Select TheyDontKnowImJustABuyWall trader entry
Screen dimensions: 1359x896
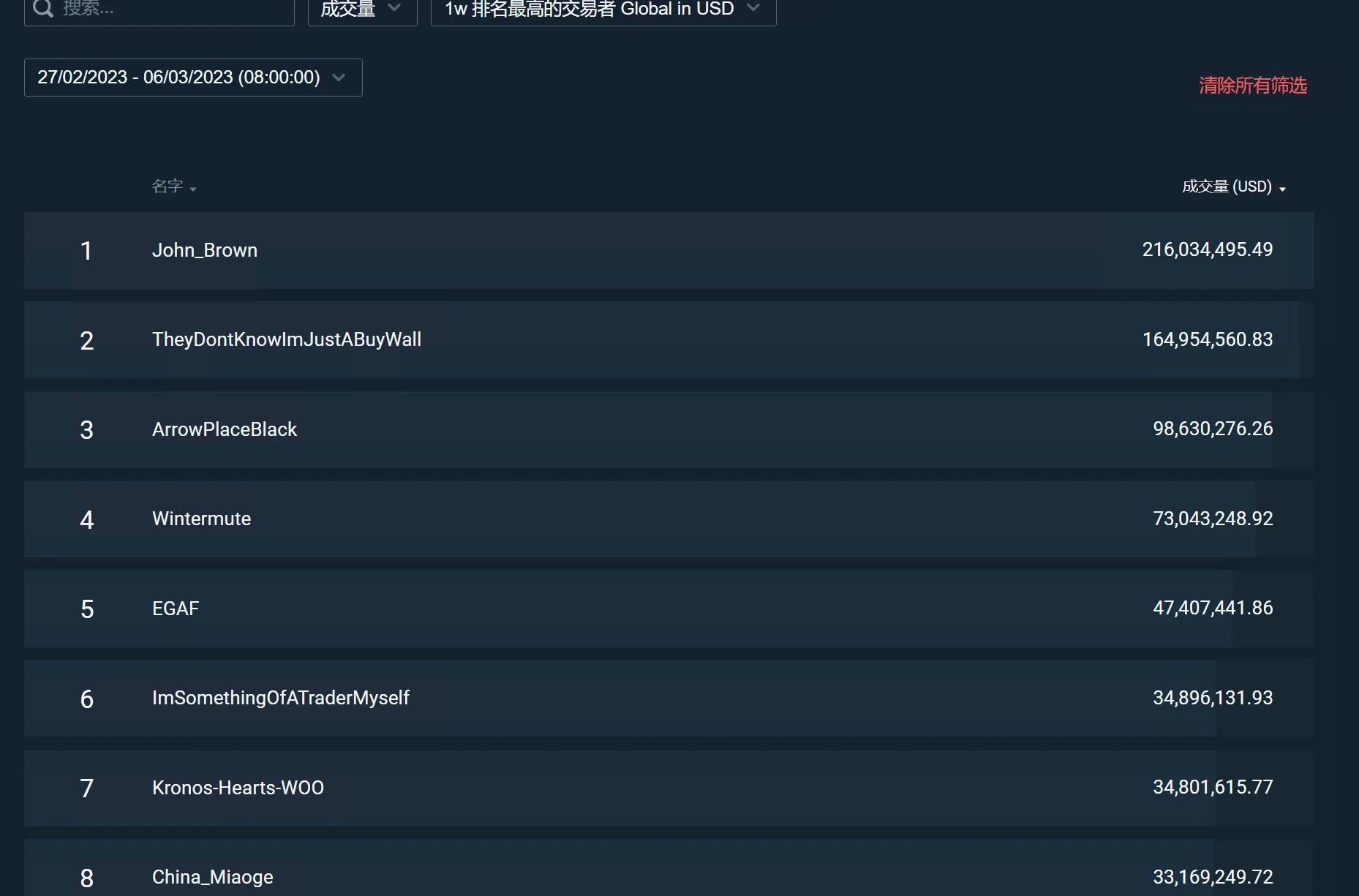[x=286, y=339]
